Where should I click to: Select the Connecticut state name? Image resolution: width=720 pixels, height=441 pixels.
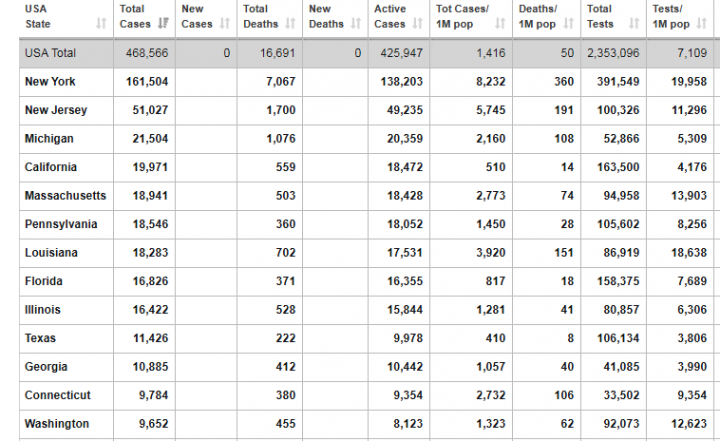[58, 395]
